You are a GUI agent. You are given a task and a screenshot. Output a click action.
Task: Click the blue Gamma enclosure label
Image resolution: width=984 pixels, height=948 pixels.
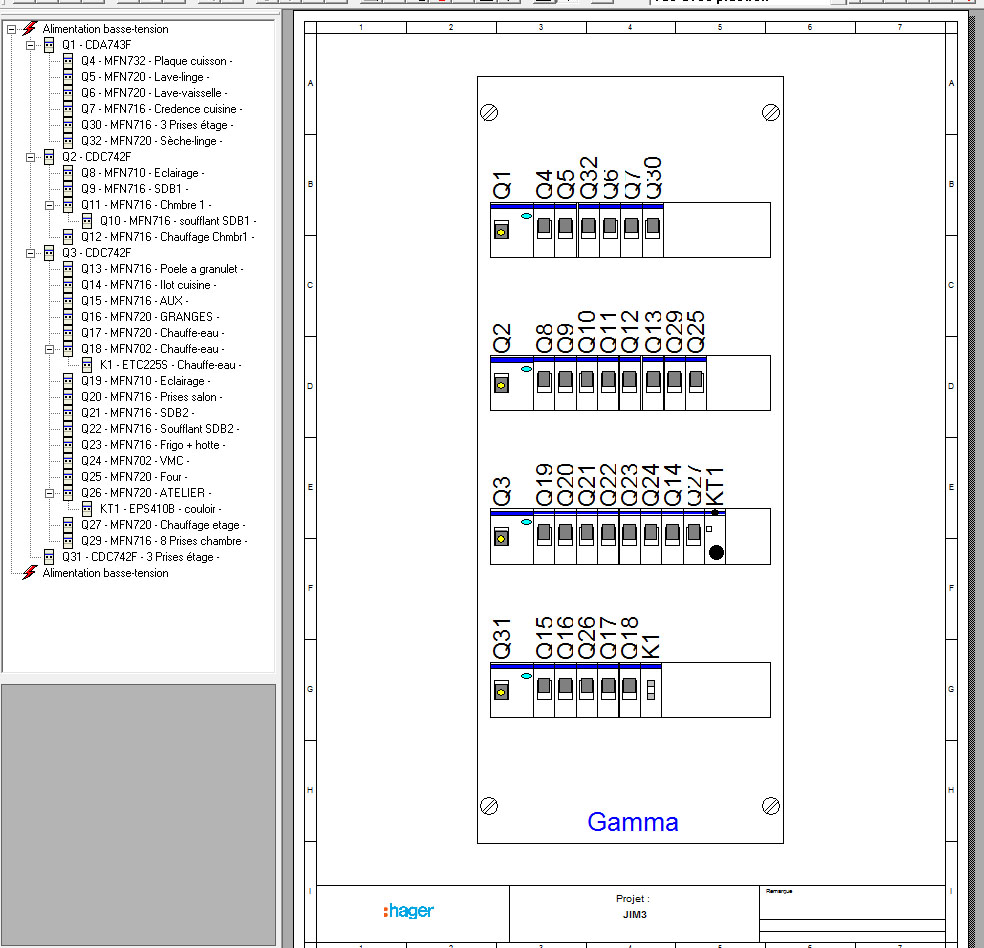click(x=633, y=822)
